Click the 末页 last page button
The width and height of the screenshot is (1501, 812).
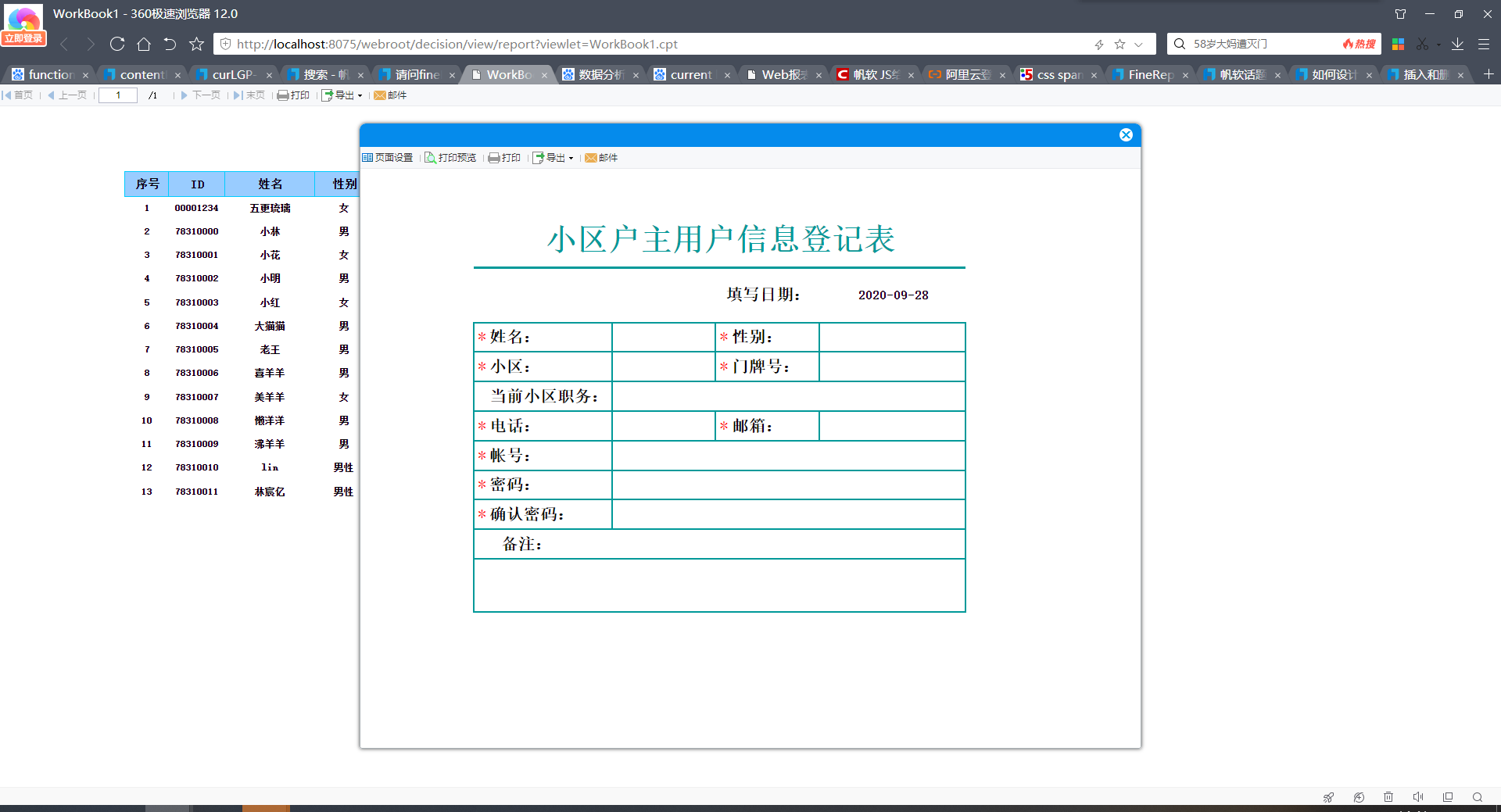click(249, 95)
